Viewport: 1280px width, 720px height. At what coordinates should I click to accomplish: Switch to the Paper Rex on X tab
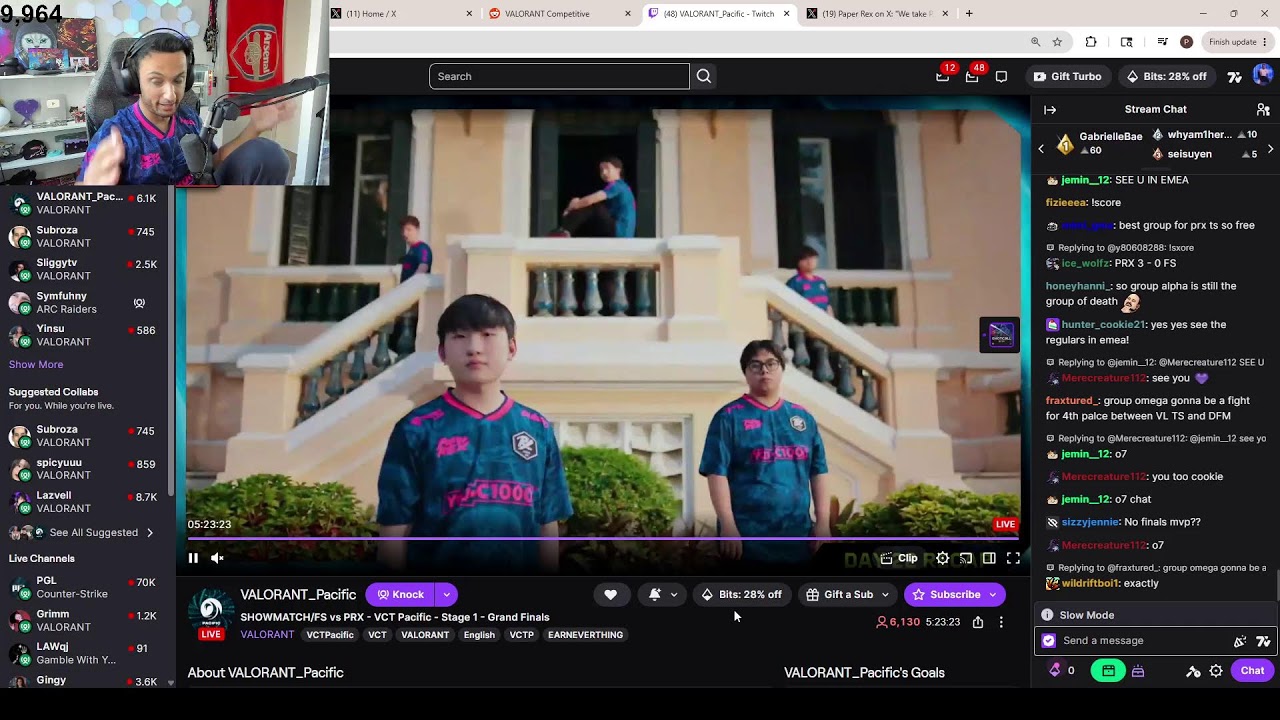click(875, 14)
